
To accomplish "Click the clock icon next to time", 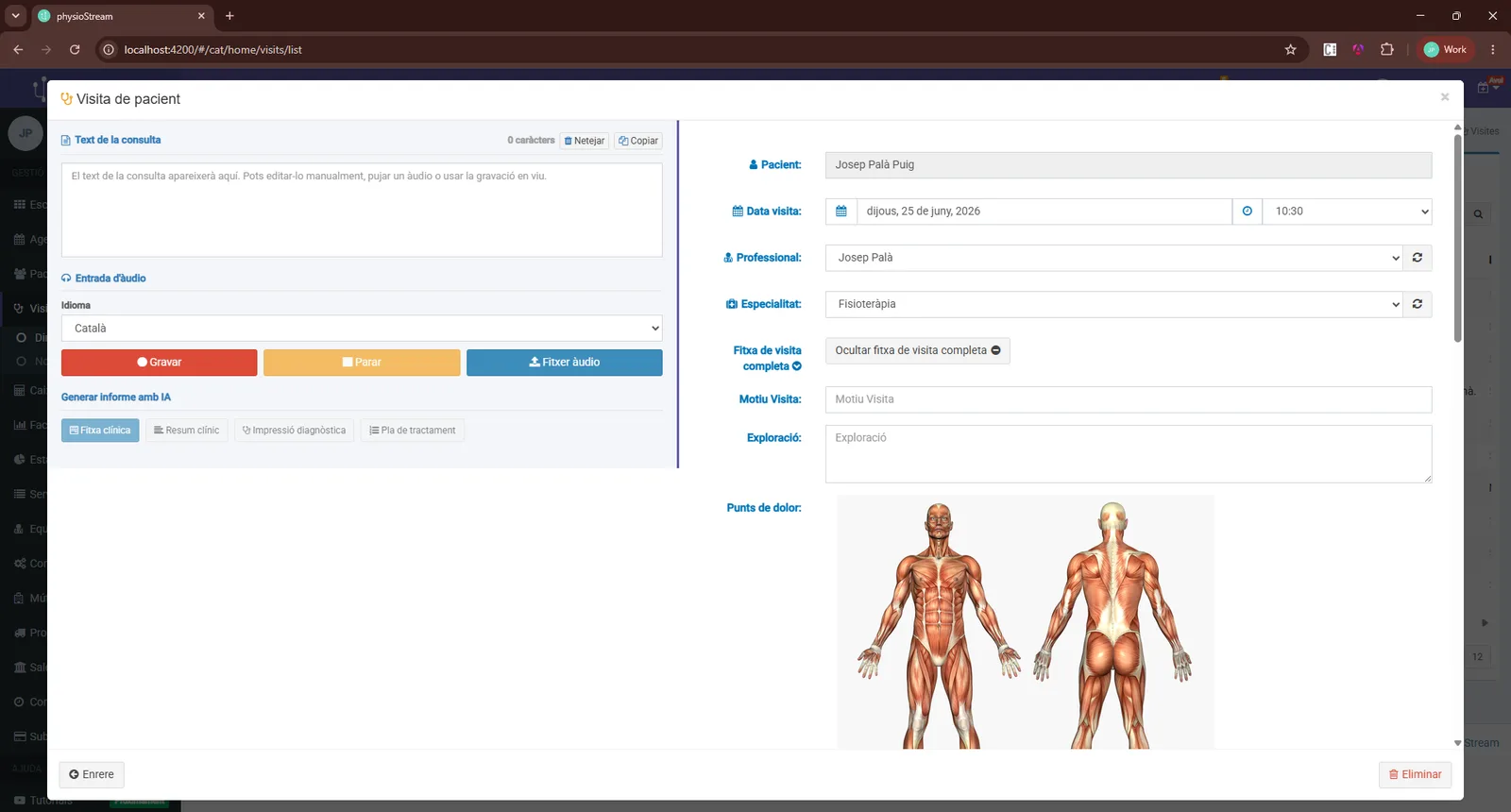I will tap(1248, 211).
